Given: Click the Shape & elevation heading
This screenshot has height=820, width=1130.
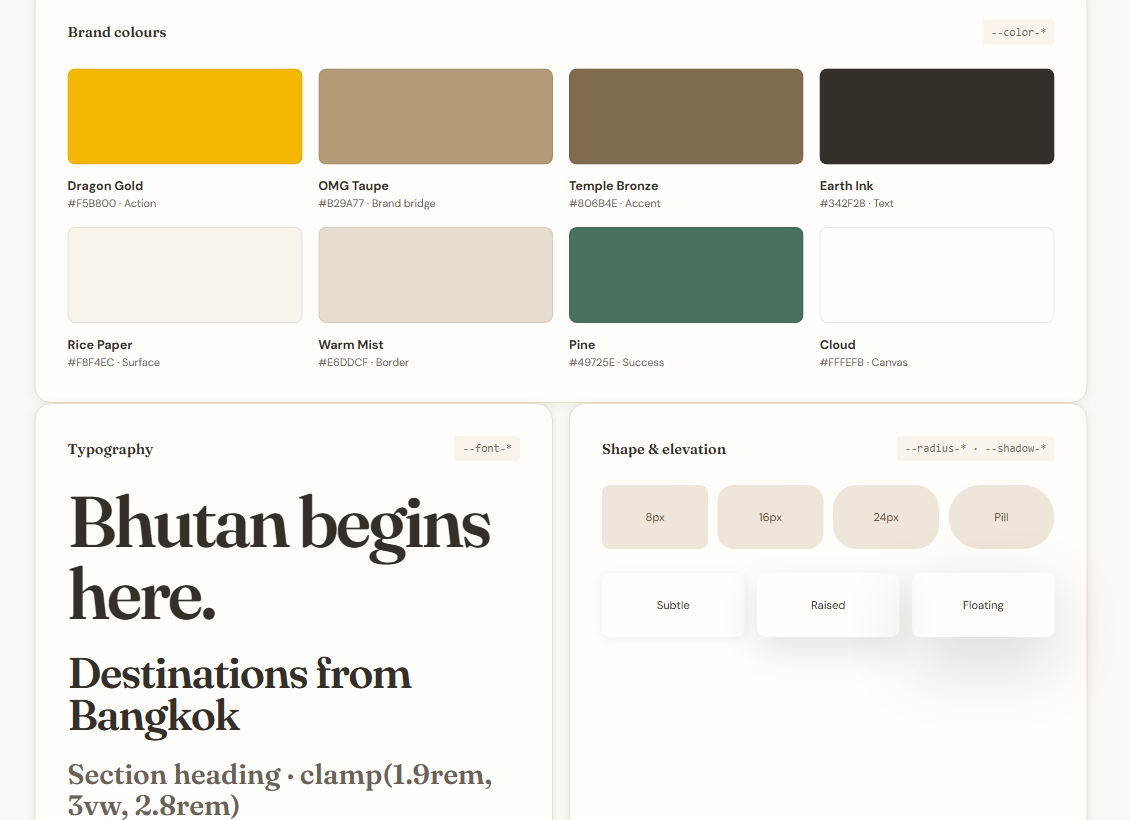Looking at the screenshot, I should (x=664, y=449).
